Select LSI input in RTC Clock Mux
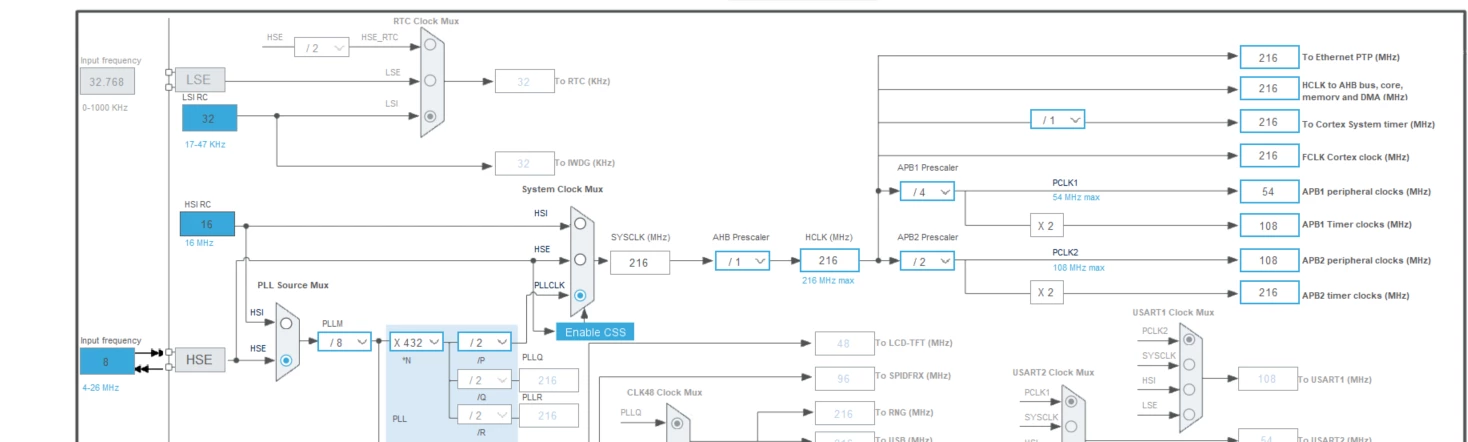The width and height of the screenshot is (1468, 442). 430,116
